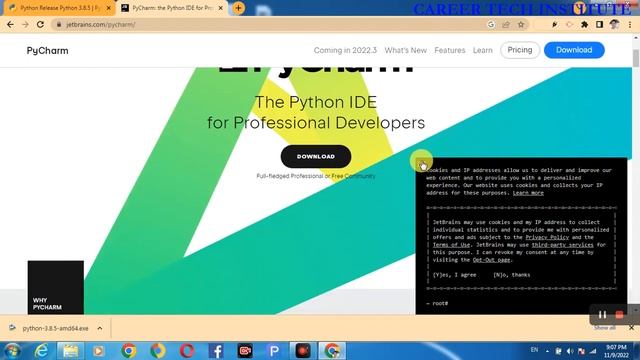The height and width of the screenshot is (360, 640).
Task: Go forward in browser history
Action: coord(25,24)
